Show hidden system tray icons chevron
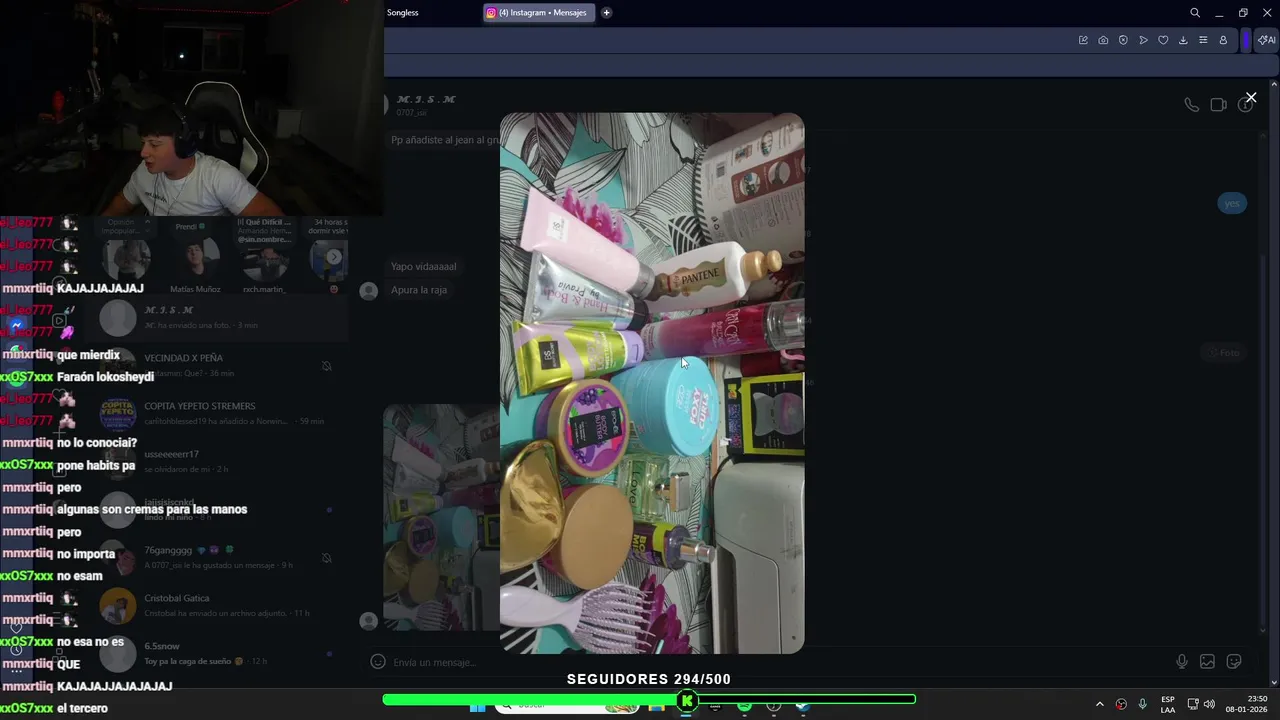This screenshot has width=1280, height=720. click(x=1099, y=704)
